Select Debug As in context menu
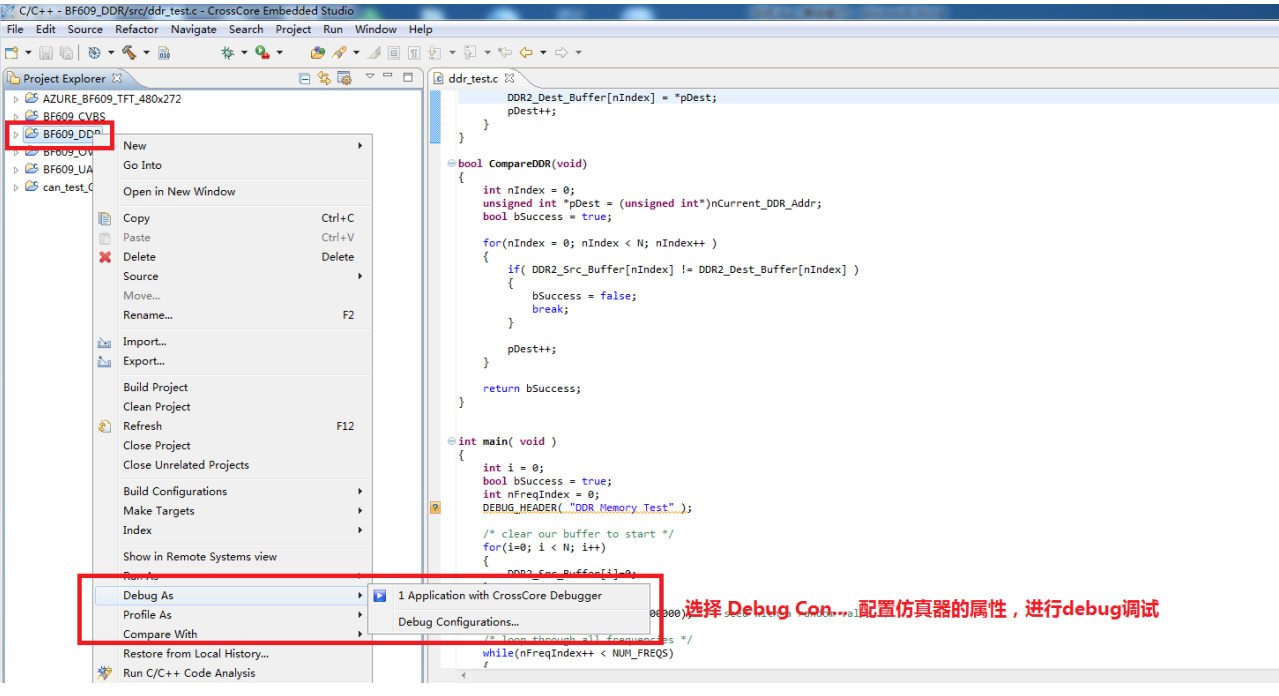The width and height of the screenshot is (1279, 696). coord(232,595)
